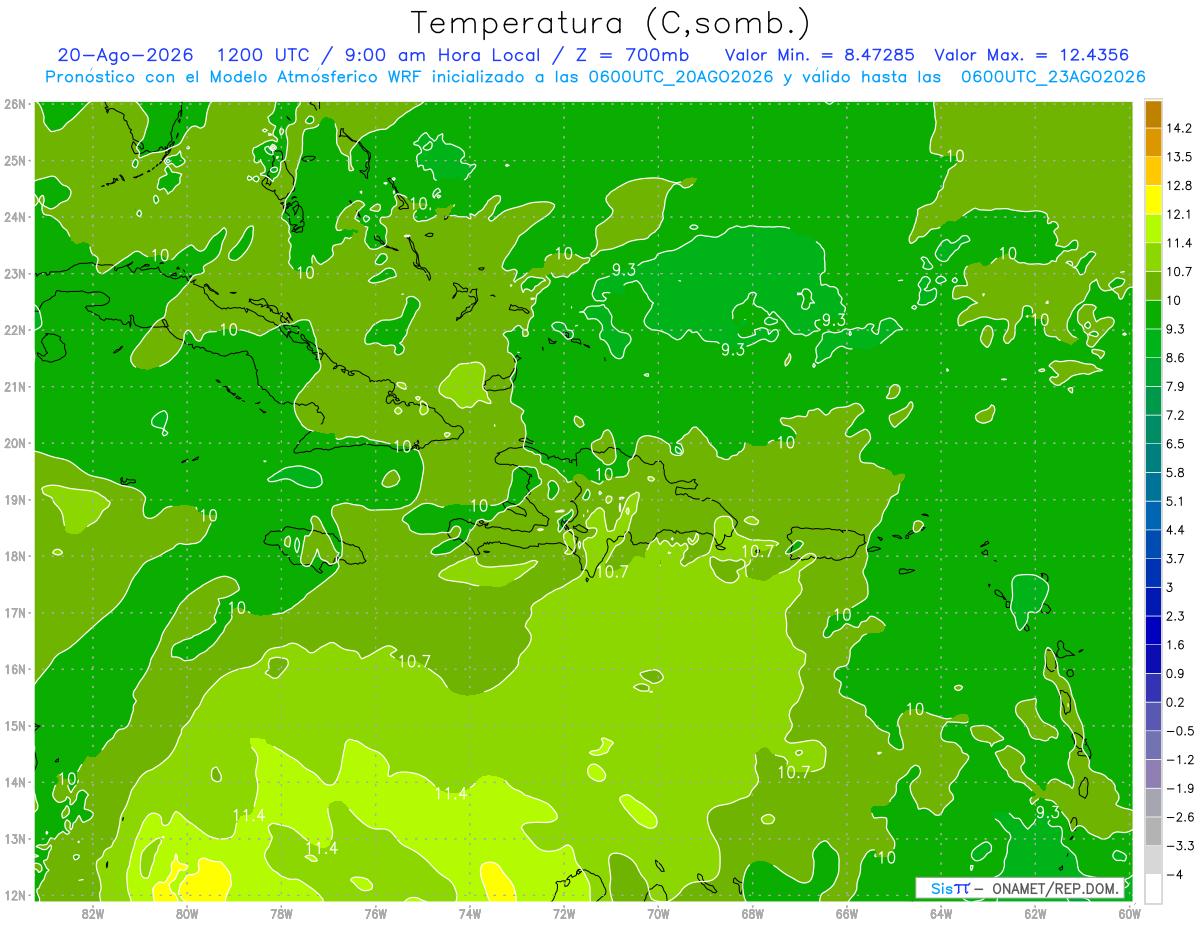Viewport: 1200px width, 927px height.
Task: Click the '9:00 am Hora Local' text
Action: [441, 55]
